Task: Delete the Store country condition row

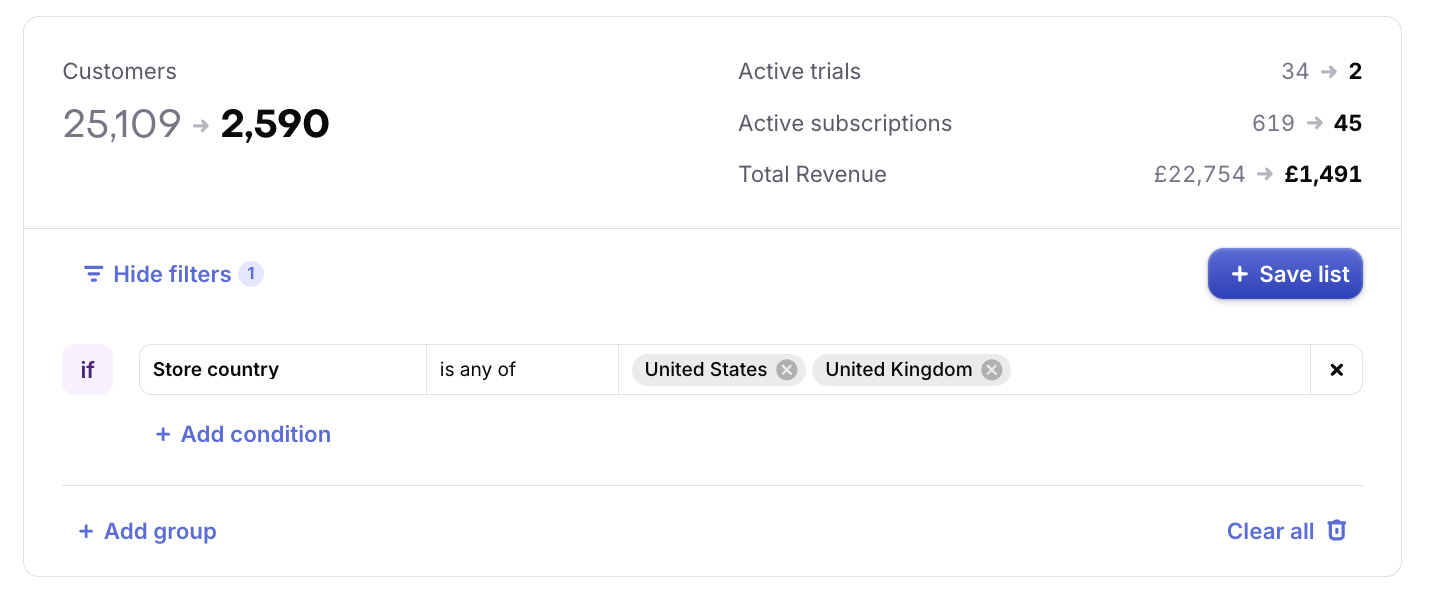Action: click(x=1337, y=370)
